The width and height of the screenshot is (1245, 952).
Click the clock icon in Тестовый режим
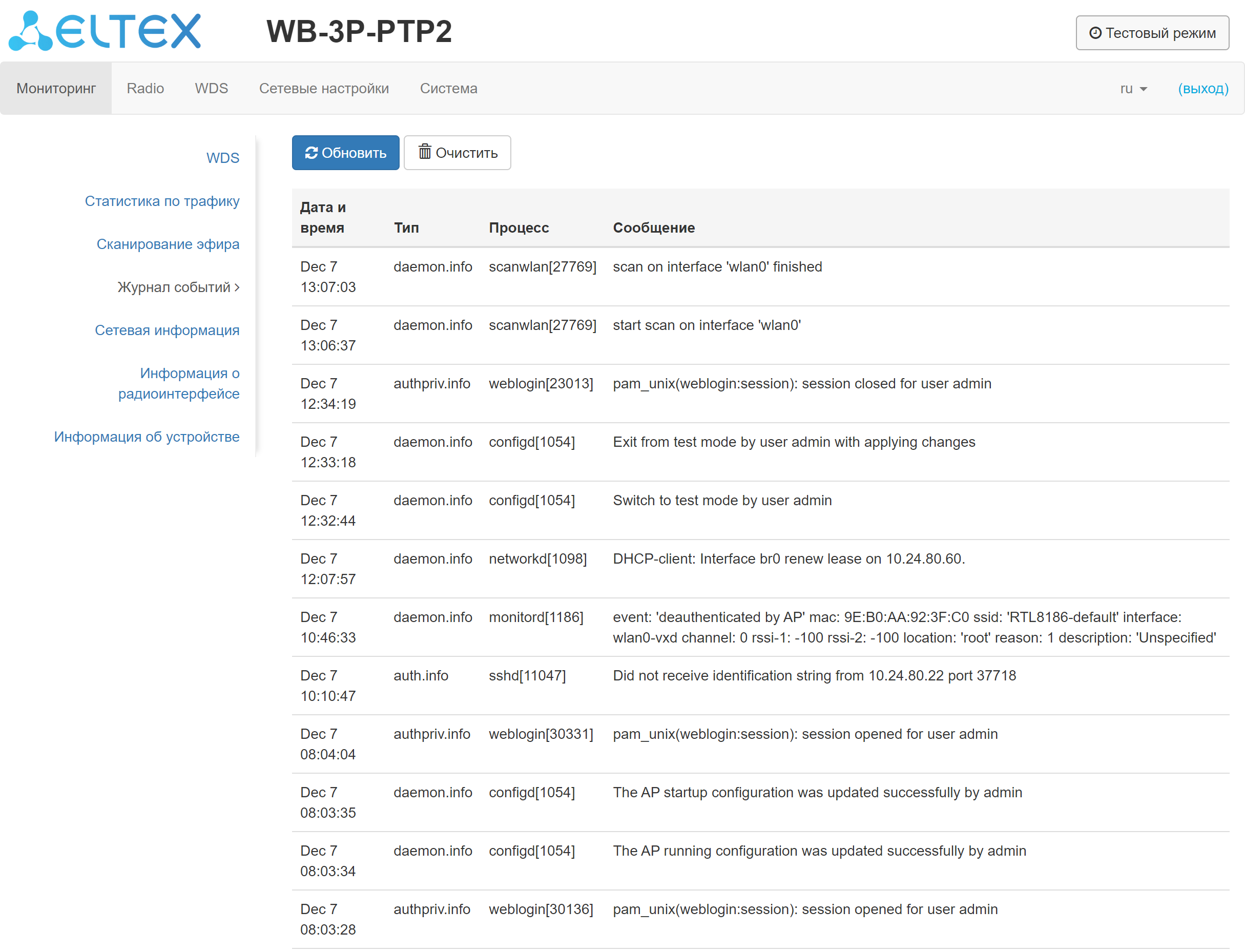pyautogui.click(x=1095, y=33)
